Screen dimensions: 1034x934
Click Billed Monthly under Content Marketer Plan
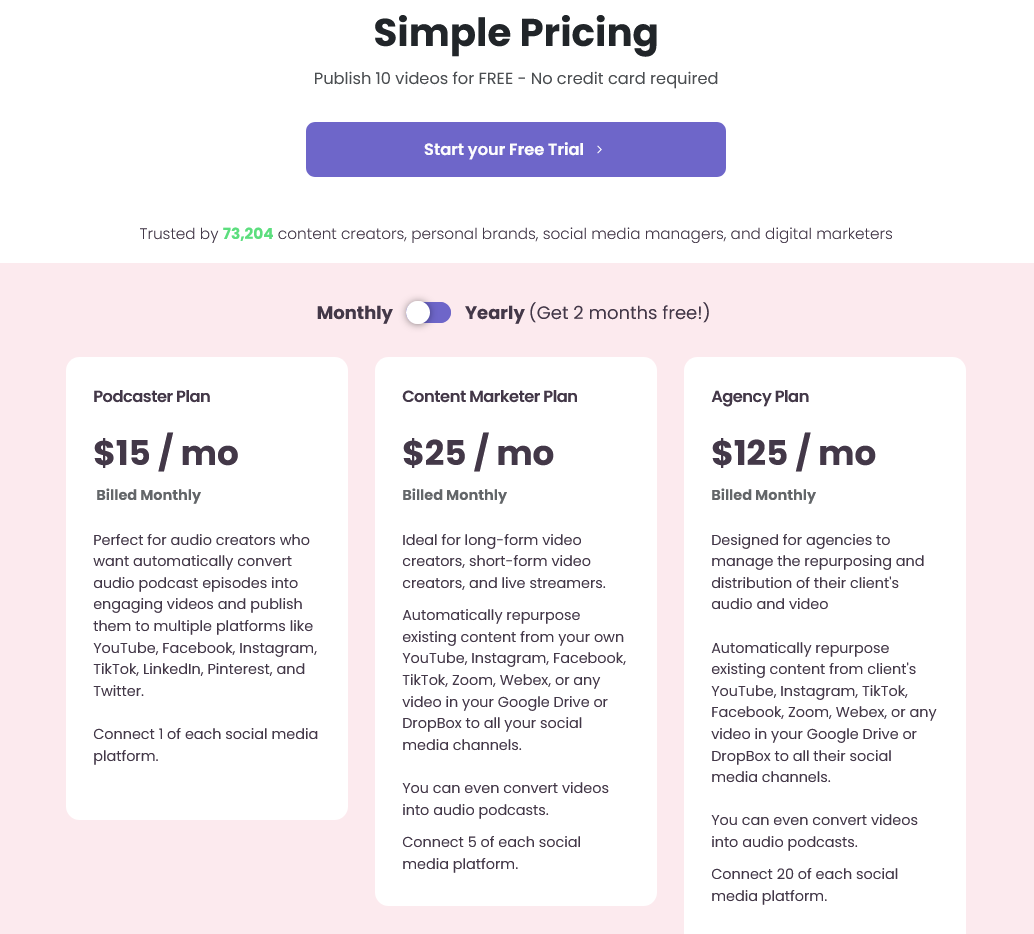pyautogui.click(x=454, y=495)
